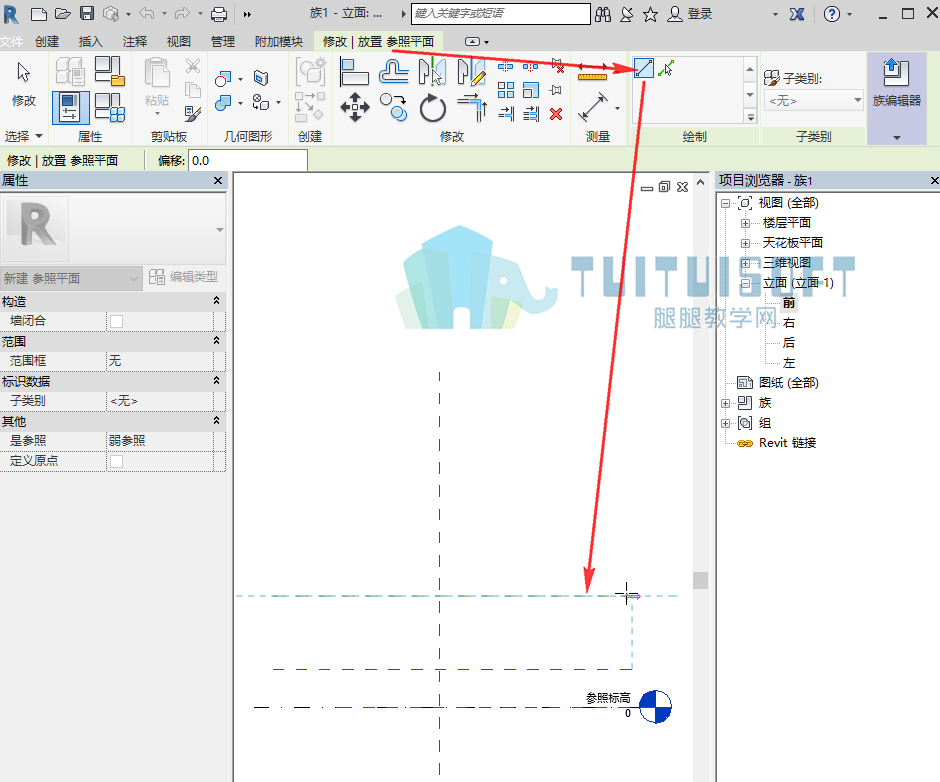Screen dimensions: 940x782
Task: Click the Copy tool icon
Action: (394, 108)
